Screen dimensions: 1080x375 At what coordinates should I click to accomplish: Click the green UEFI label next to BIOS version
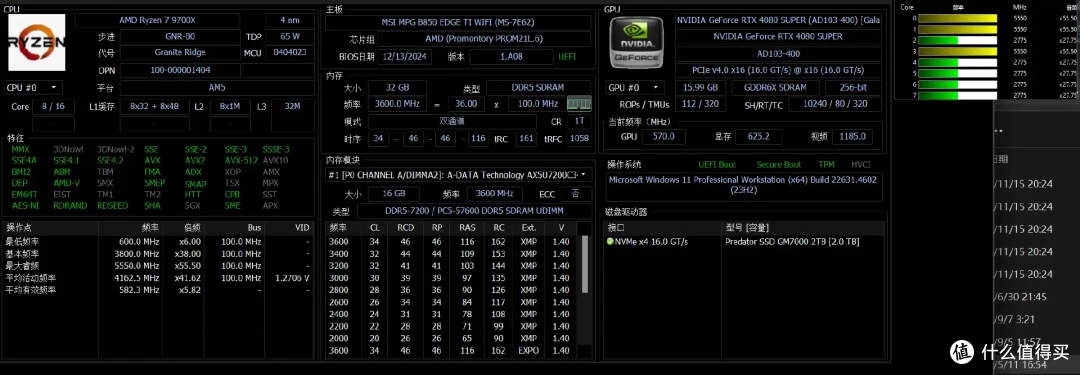pos(567,57)
